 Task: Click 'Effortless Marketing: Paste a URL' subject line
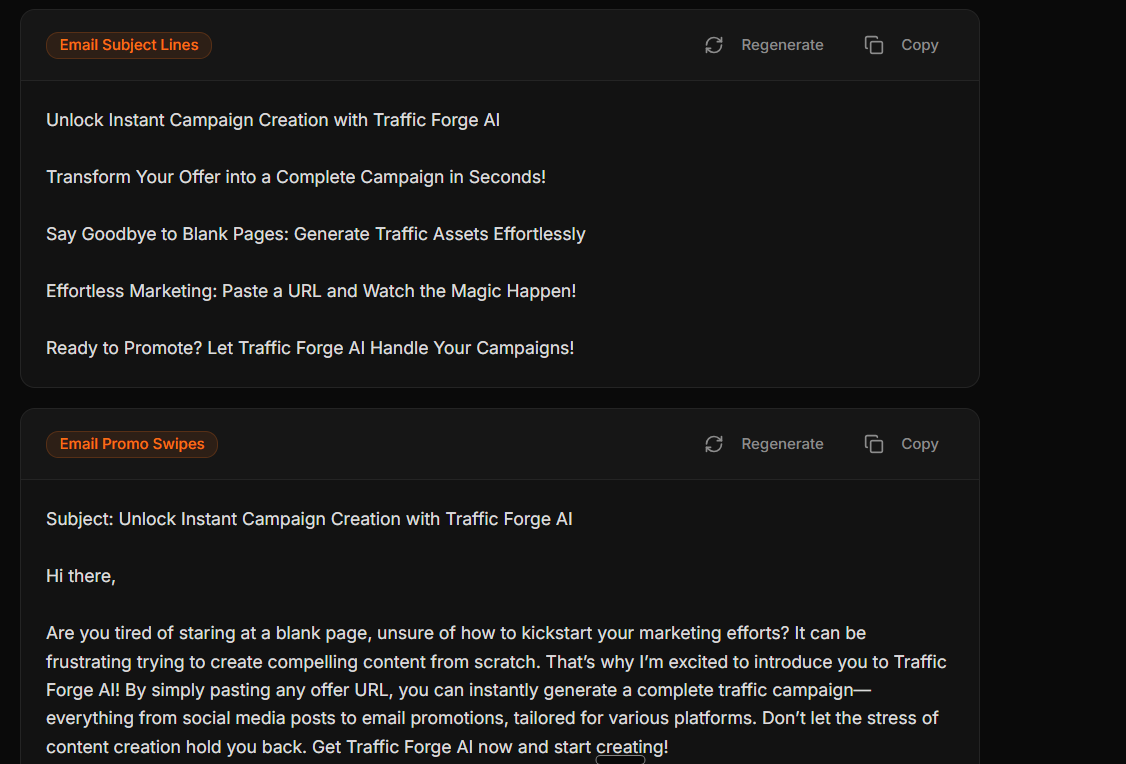coord(311,291)
